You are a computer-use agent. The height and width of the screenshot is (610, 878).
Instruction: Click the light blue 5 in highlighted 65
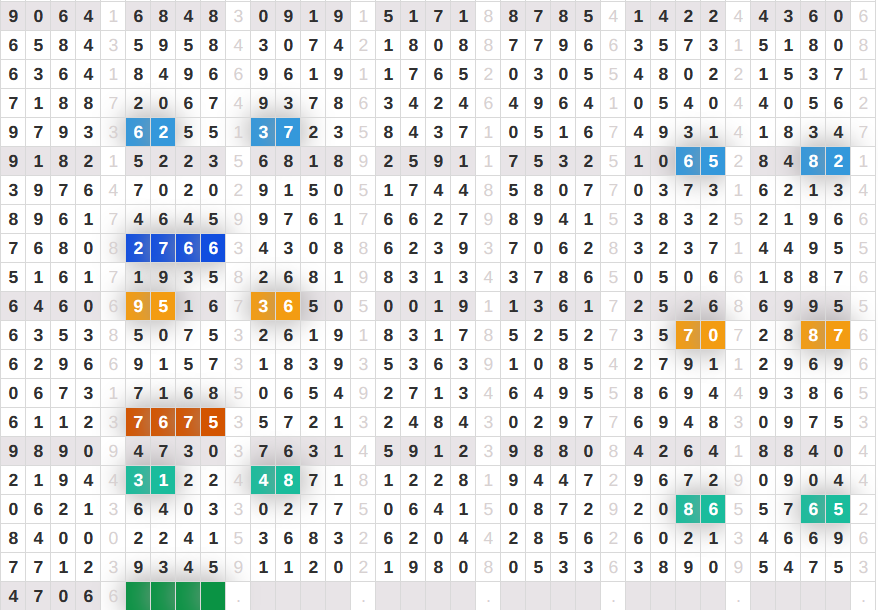click(712, 162)
